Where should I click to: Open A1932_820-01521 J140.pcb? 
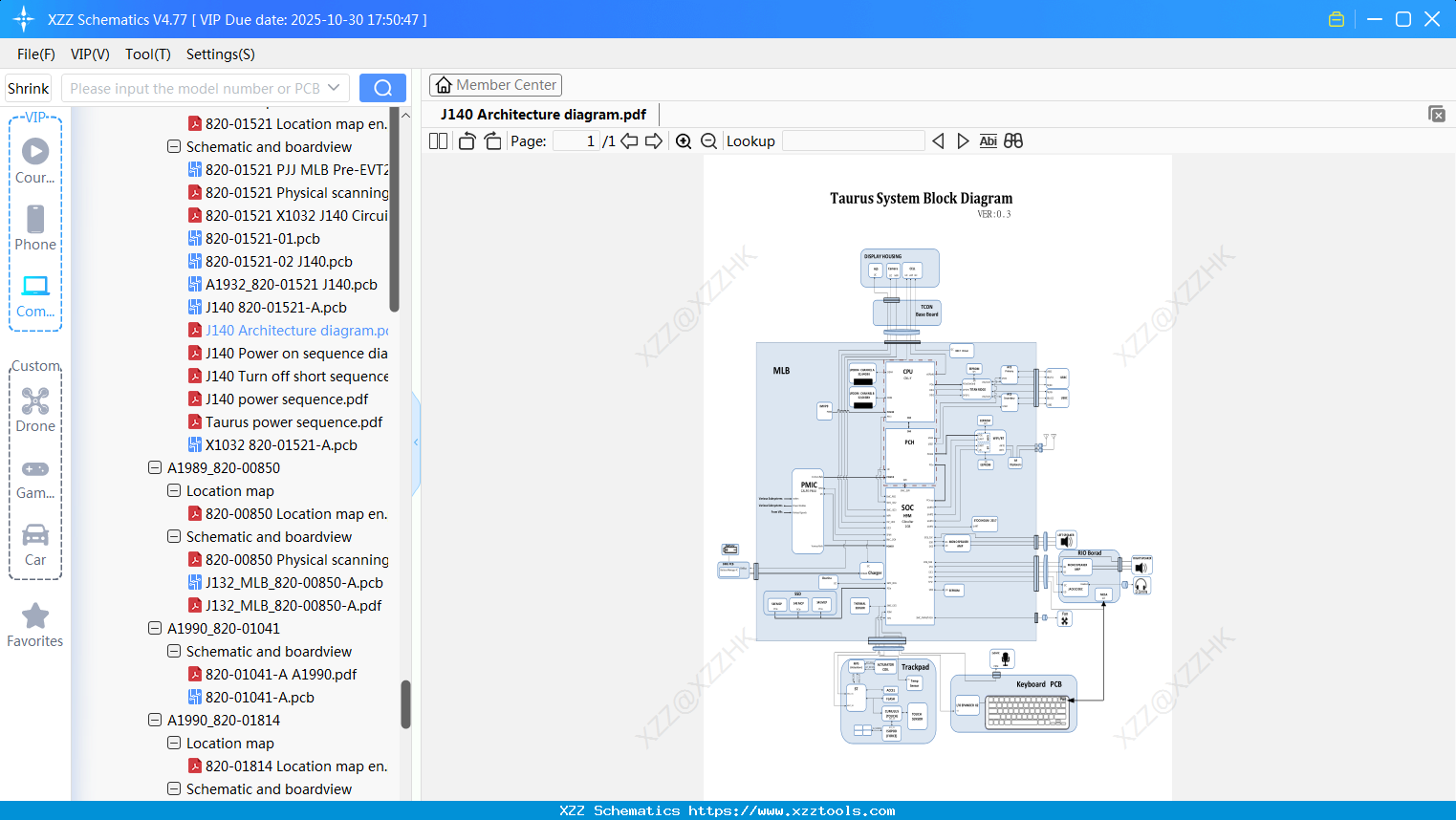pyautogui.click(x=283, y=285)
